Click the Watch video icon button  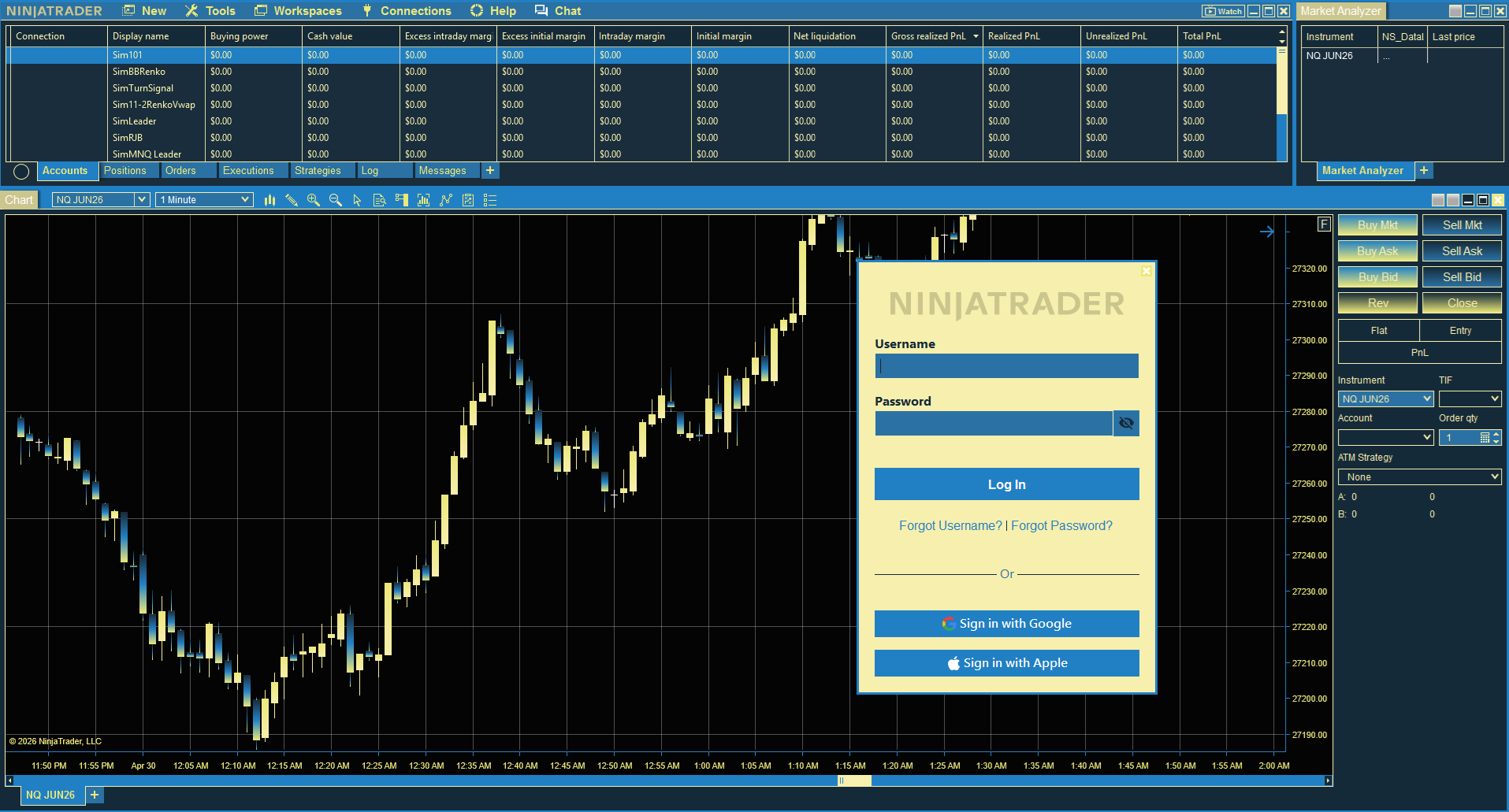tap(1223, 11)
